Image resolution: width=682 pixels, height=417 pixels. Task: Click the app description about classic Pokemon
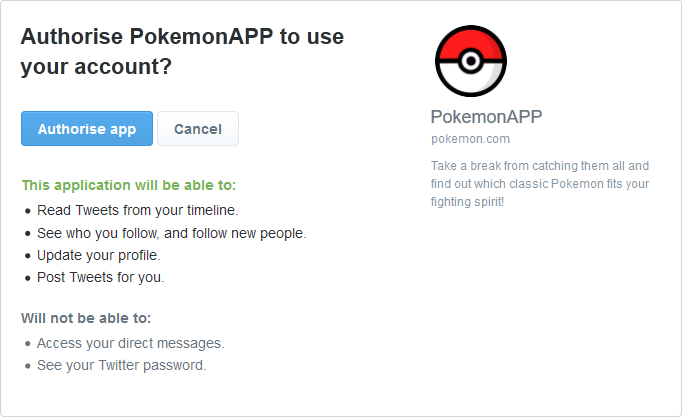tap(540, 183)
